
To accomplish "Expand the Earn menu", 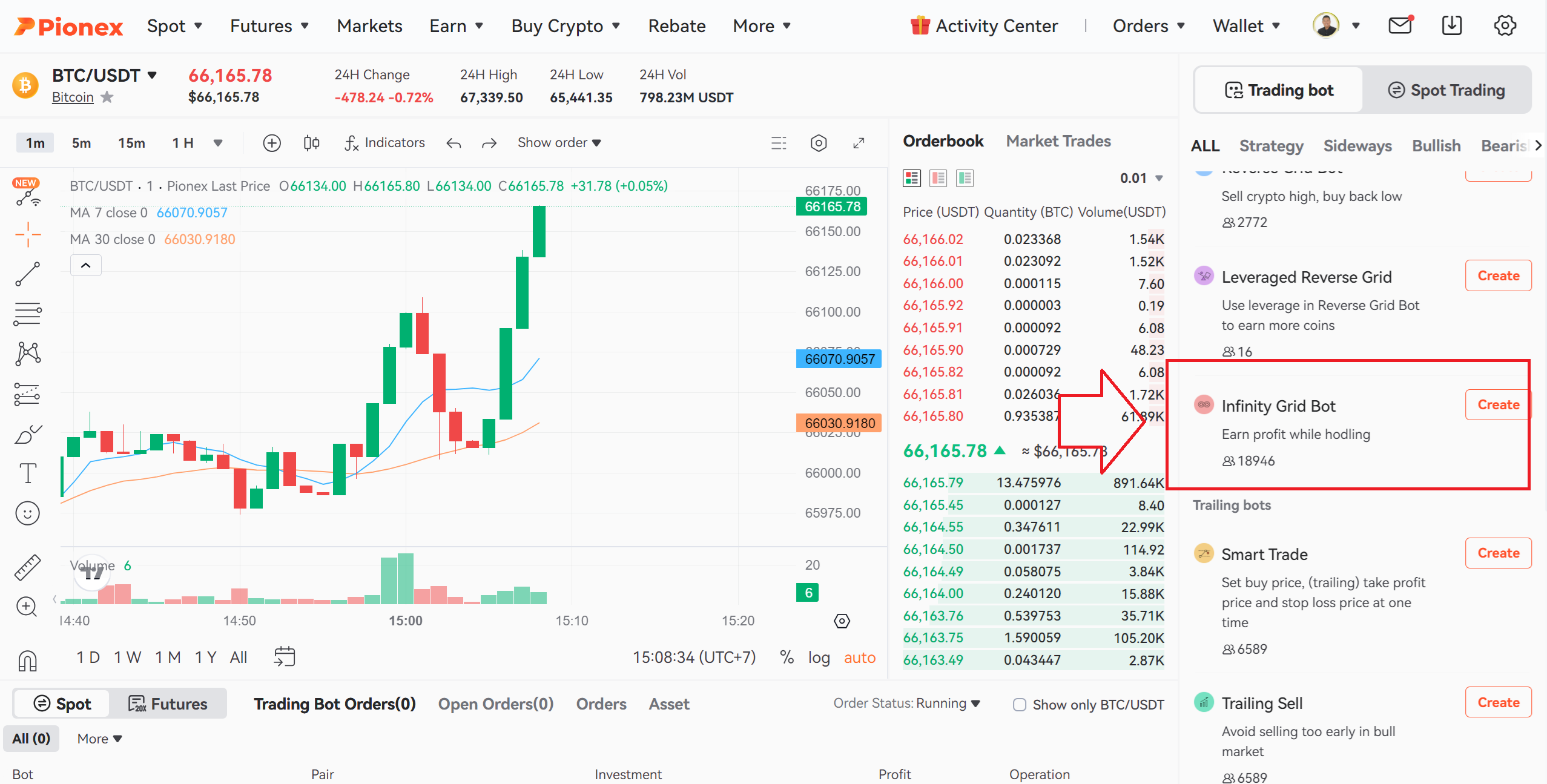I will click(x=456, y=26).
